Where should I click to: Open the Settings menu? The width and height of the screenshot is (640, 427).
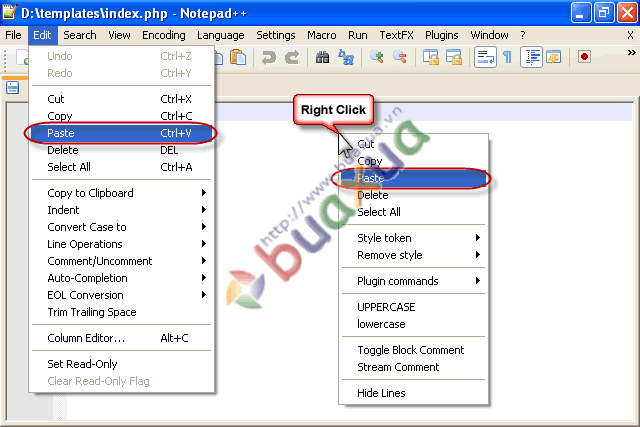click(x=276, y=35)
